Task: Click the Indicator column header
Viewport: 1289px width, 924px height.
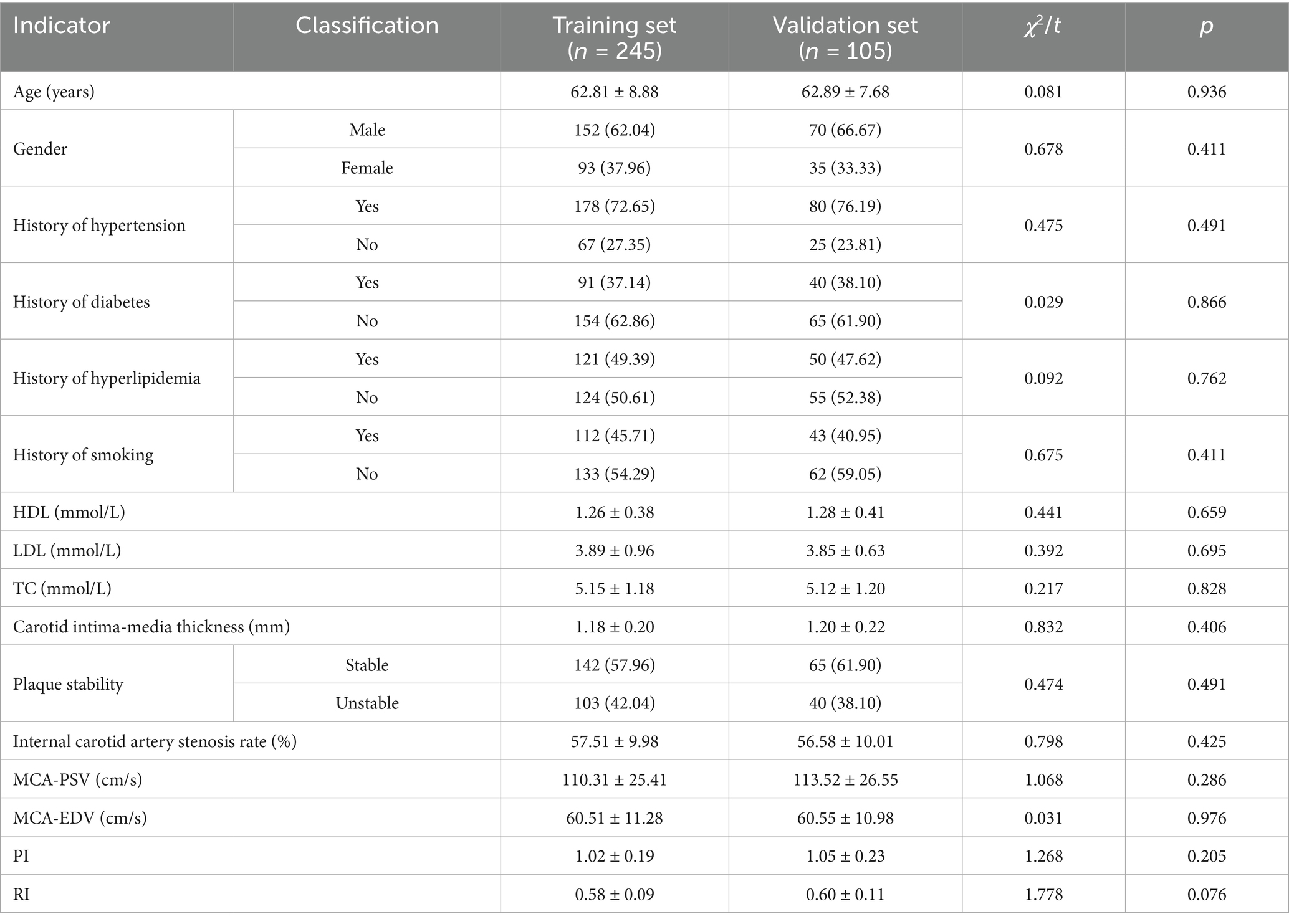Action: [x=61, y=26]
